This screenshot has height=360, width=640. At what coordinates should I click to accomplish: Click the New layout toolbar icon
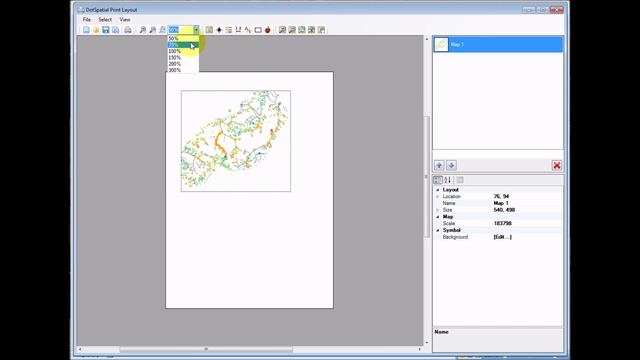point(86,30)
